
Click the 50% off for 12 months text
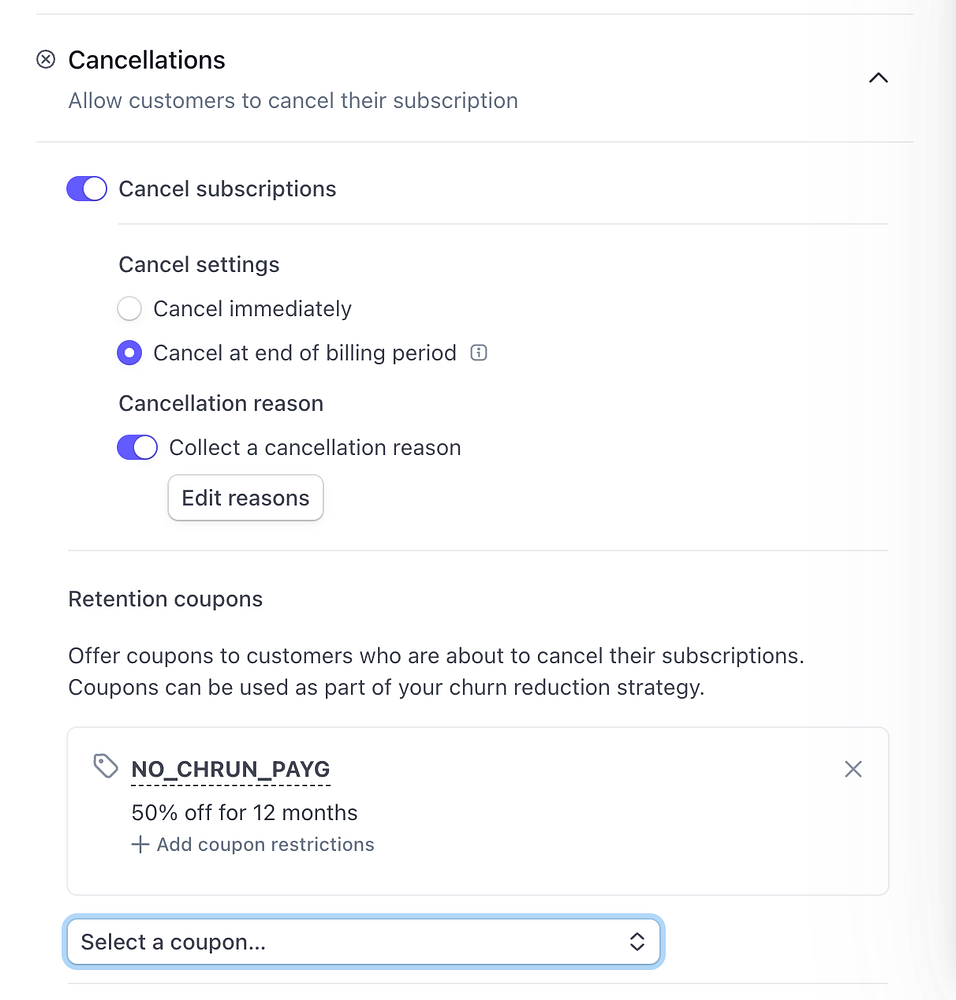click(244, 812)
